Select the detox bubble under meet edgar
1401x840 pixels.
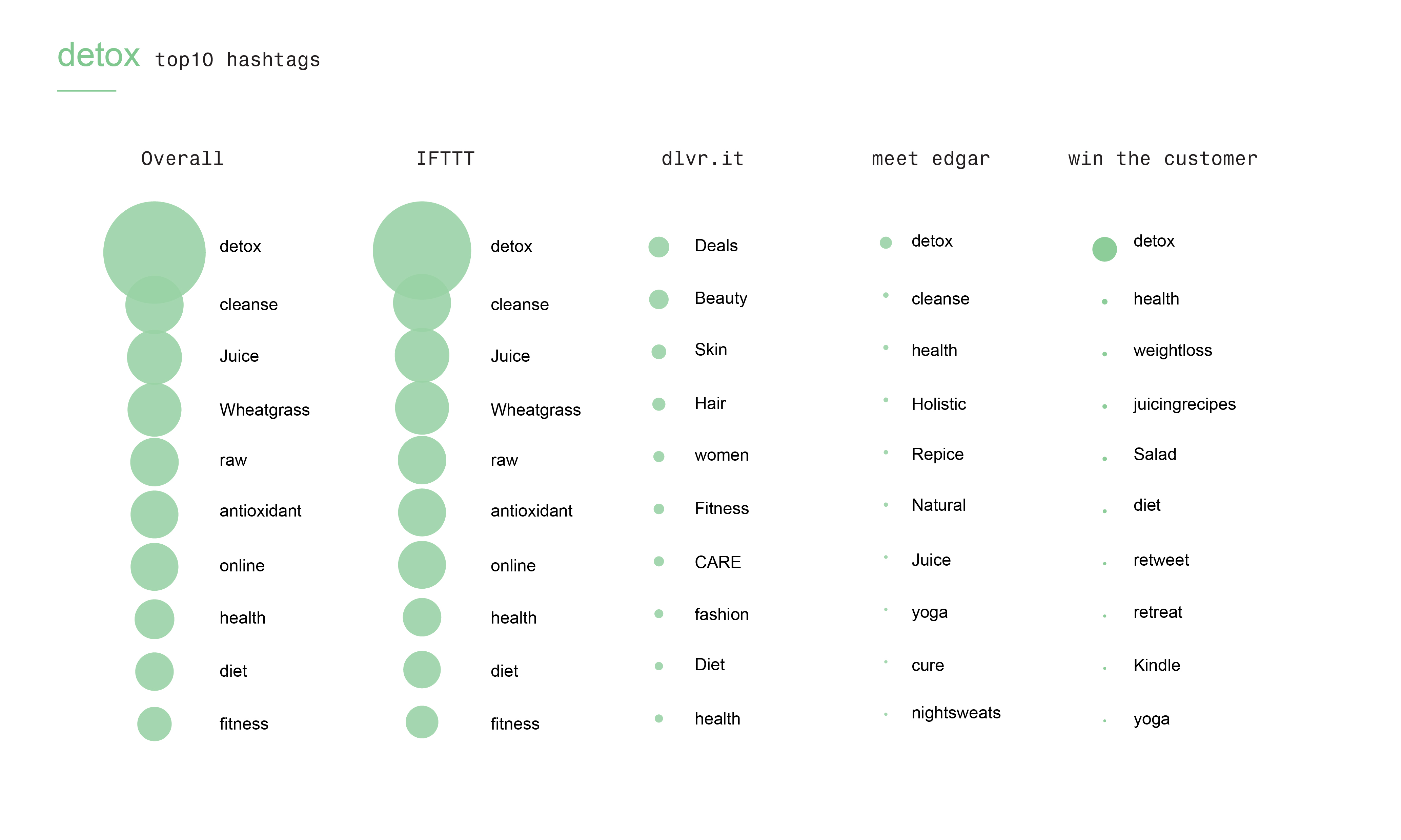(x=886, y=243)
